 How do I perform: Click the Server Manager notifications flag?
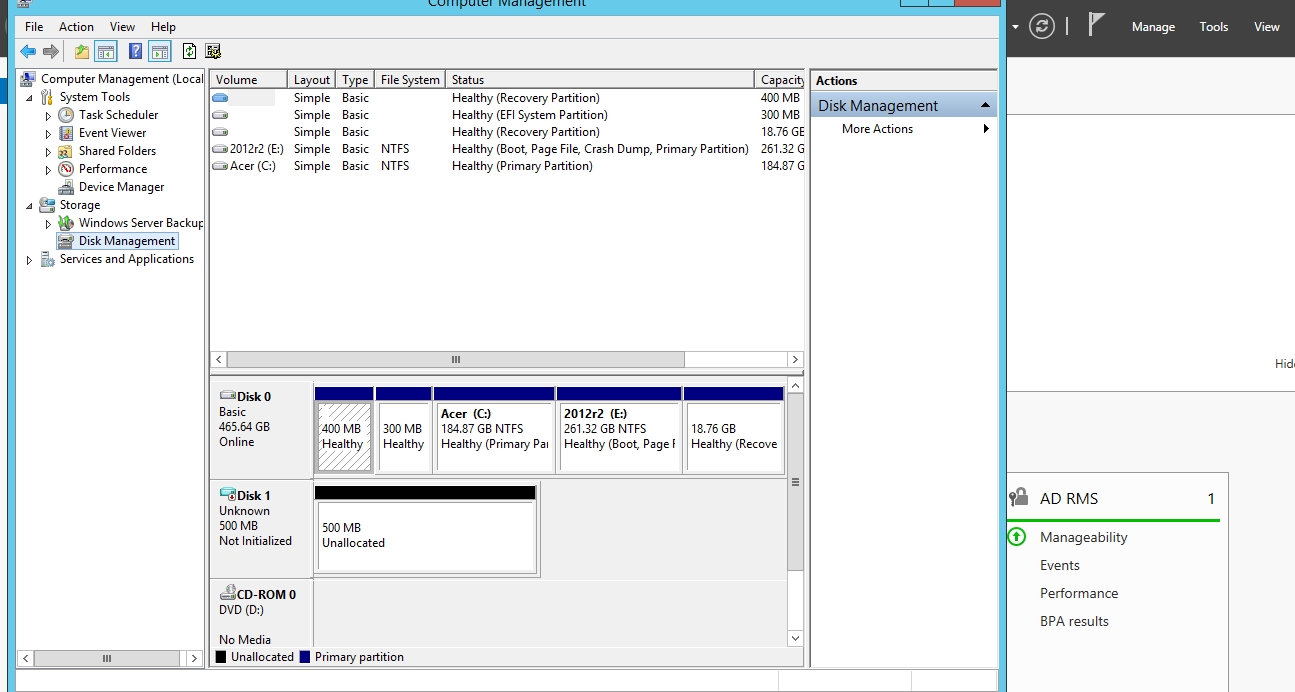[x=1097, y=26]
